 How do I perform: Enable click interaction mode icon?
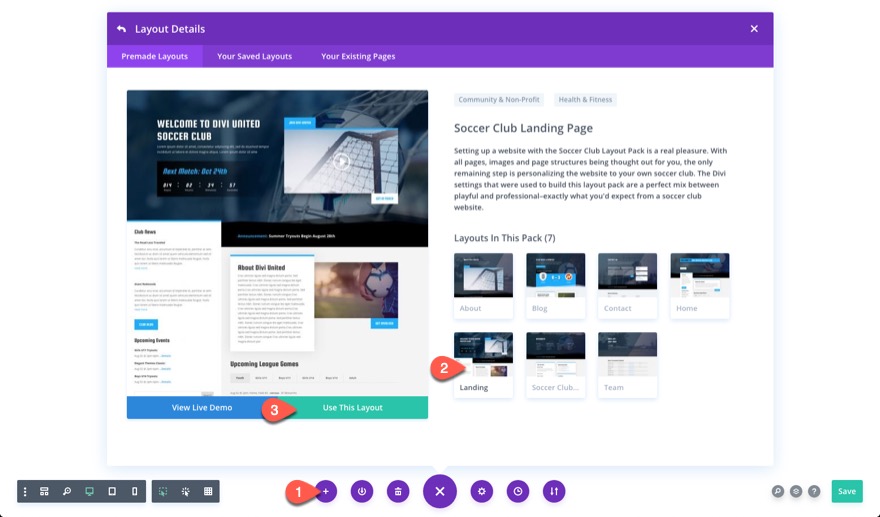185,491
